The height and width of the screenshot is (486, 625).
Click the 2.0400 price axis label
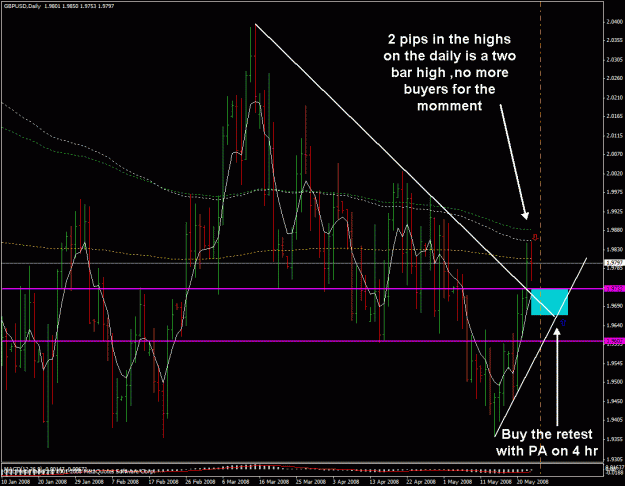tap(614, 21)
